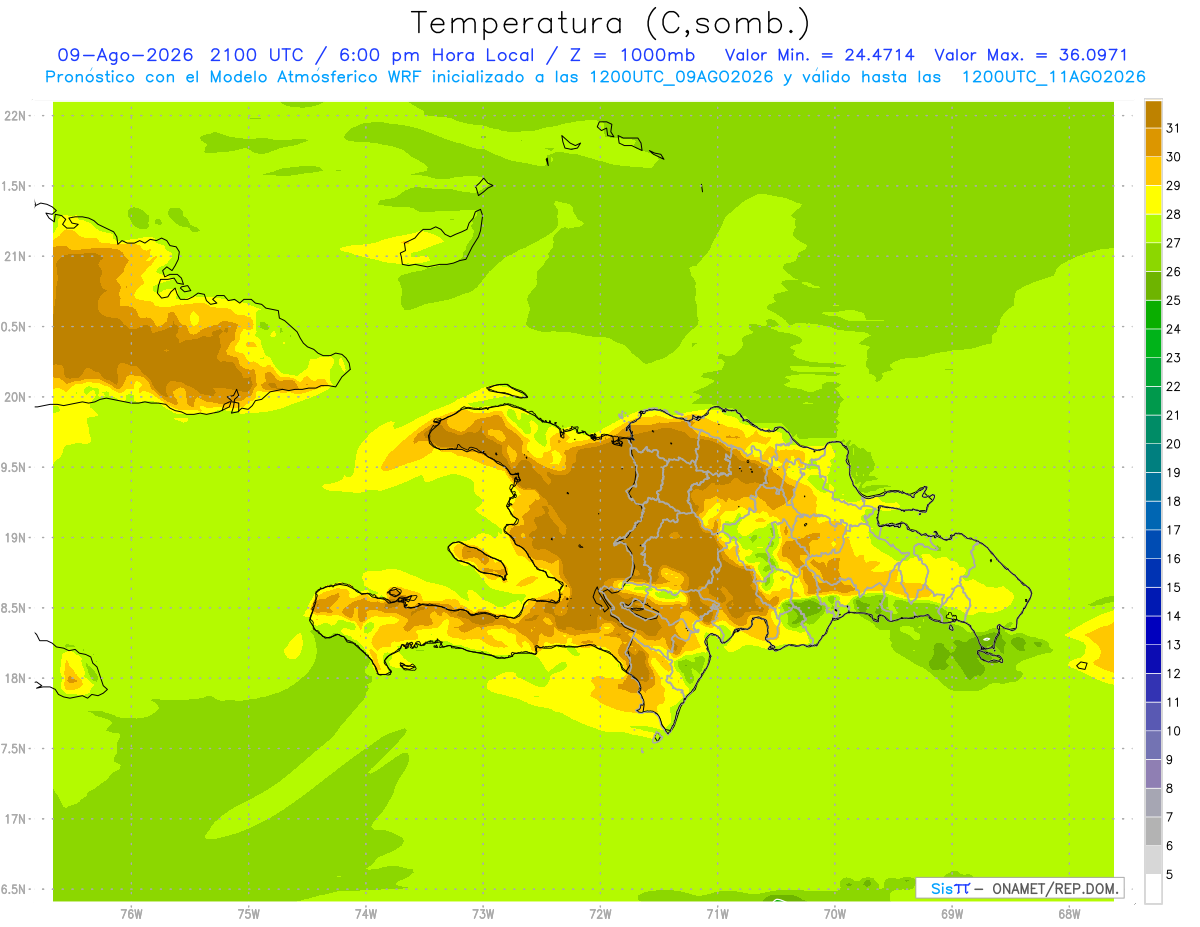1200x927 pixels.
Task: Click the orange swatch between 30 and 31
Action: click(x=1153, y=142)
